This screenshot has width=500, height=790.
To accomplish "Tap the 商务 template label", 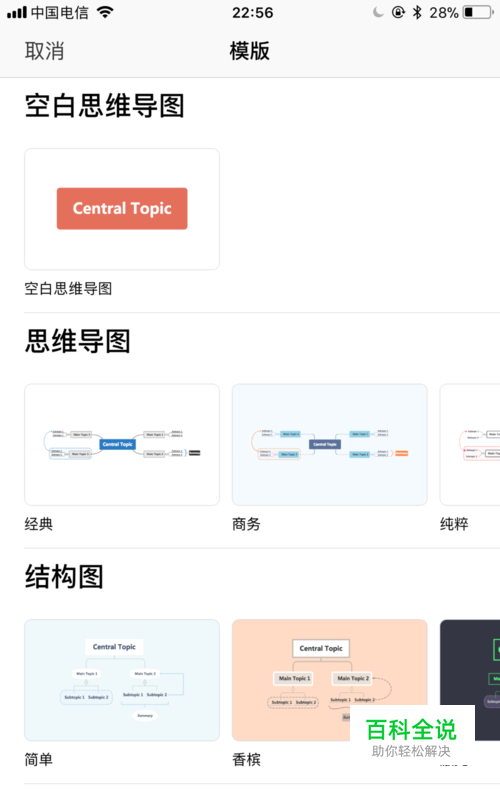I will point(246,524).
